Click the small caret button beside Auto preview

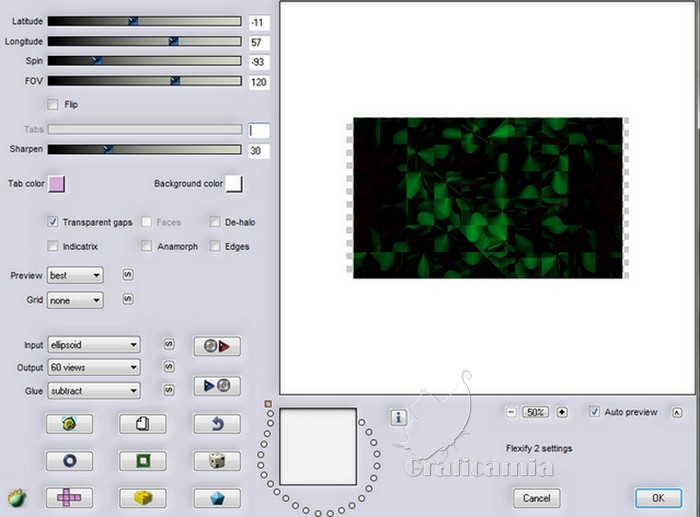tap(677, 413)
